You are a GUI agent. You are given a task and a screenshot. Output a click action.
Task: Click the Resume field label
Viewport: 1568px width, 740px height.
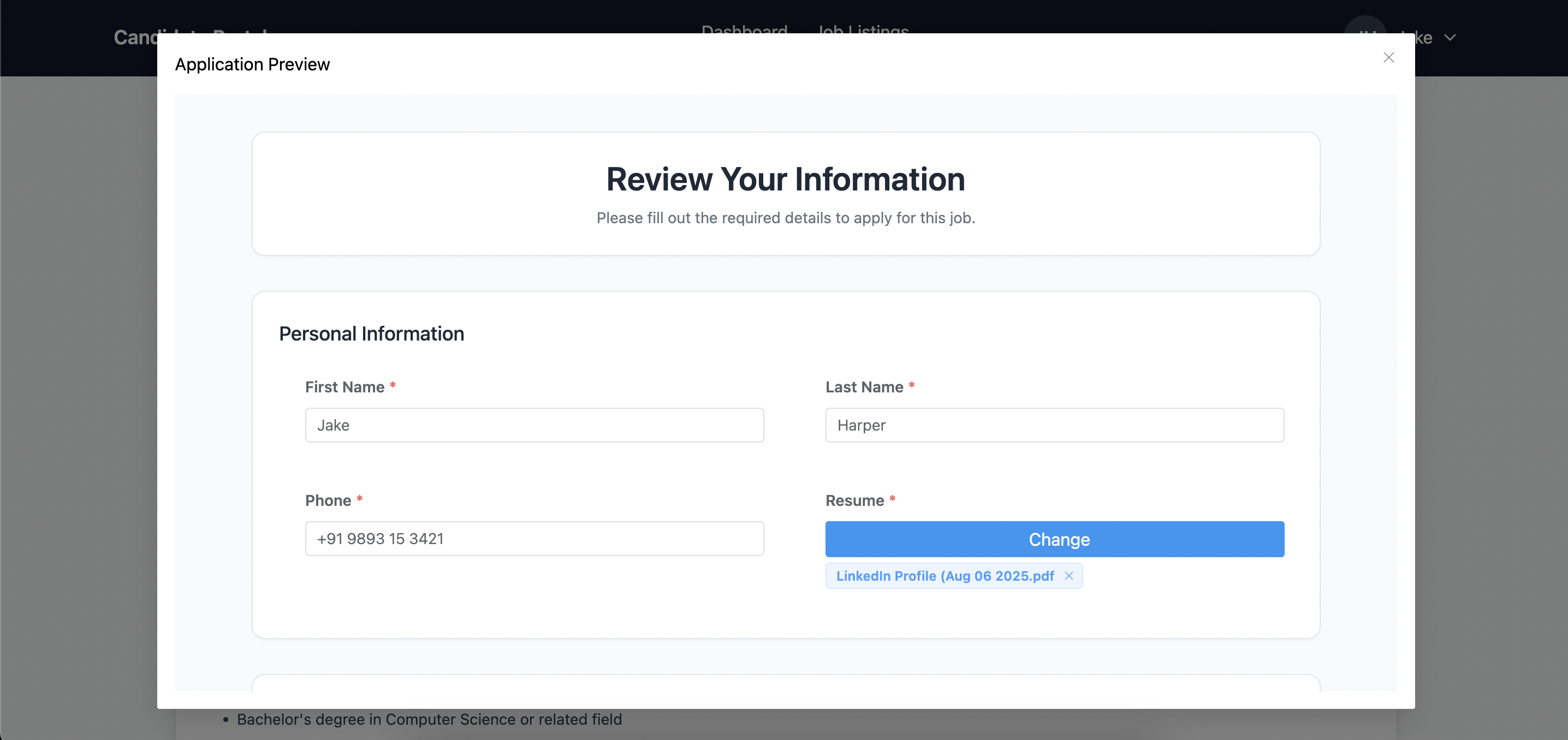coord(854,500)
